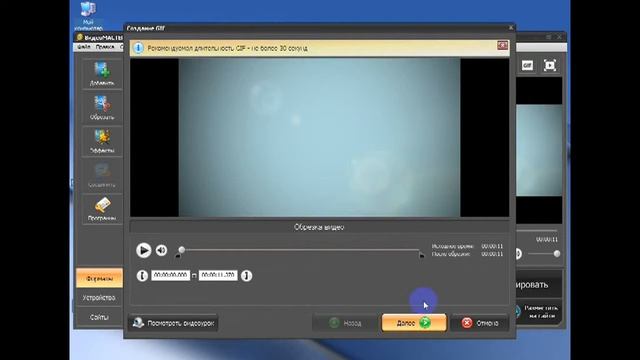Open the Эффекты effects tool in the sidebar

102,141
